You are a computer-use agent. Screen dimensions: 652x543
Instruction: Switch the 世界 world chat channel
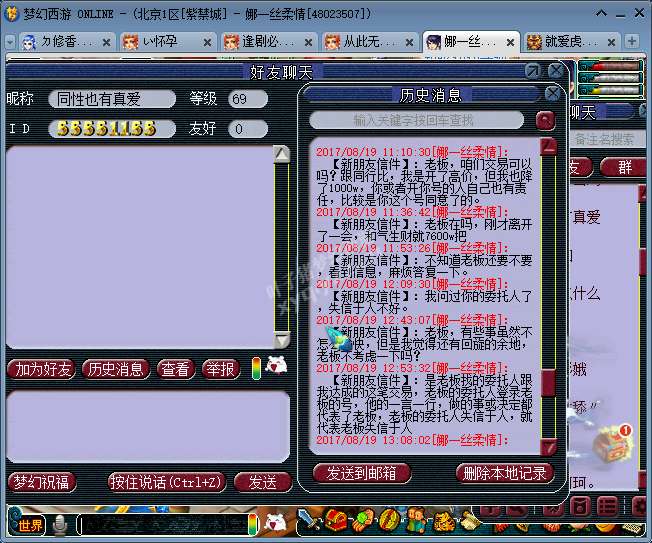26,525
